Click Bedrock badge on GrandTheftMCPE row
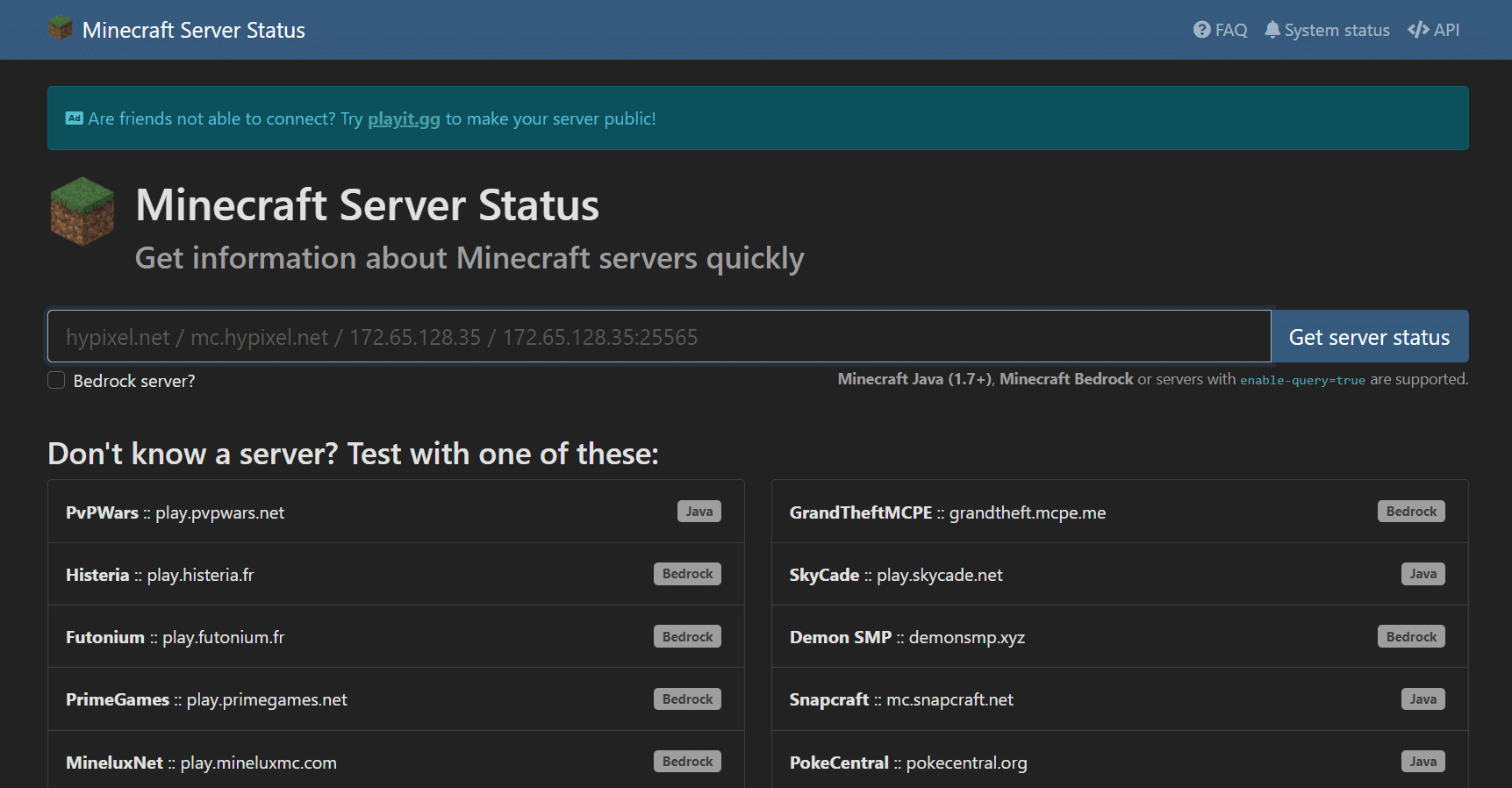1512x788 pixels. click(1411, 512)
